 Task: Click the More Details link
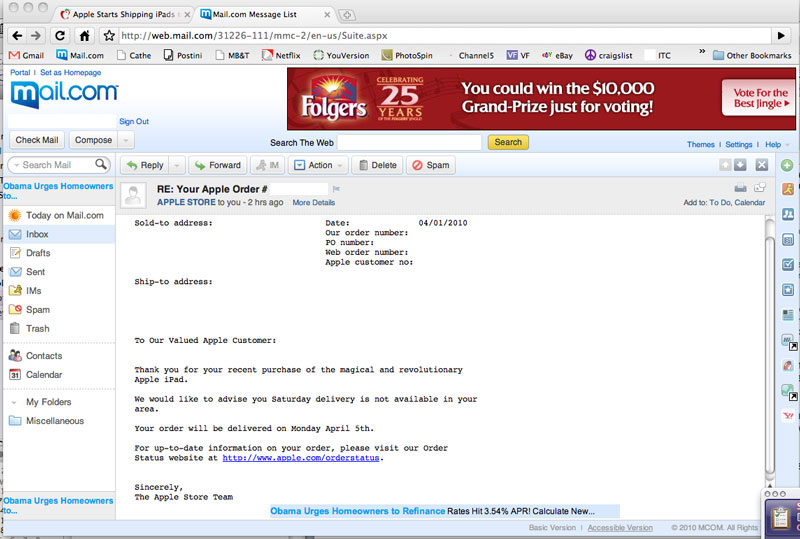314,203
